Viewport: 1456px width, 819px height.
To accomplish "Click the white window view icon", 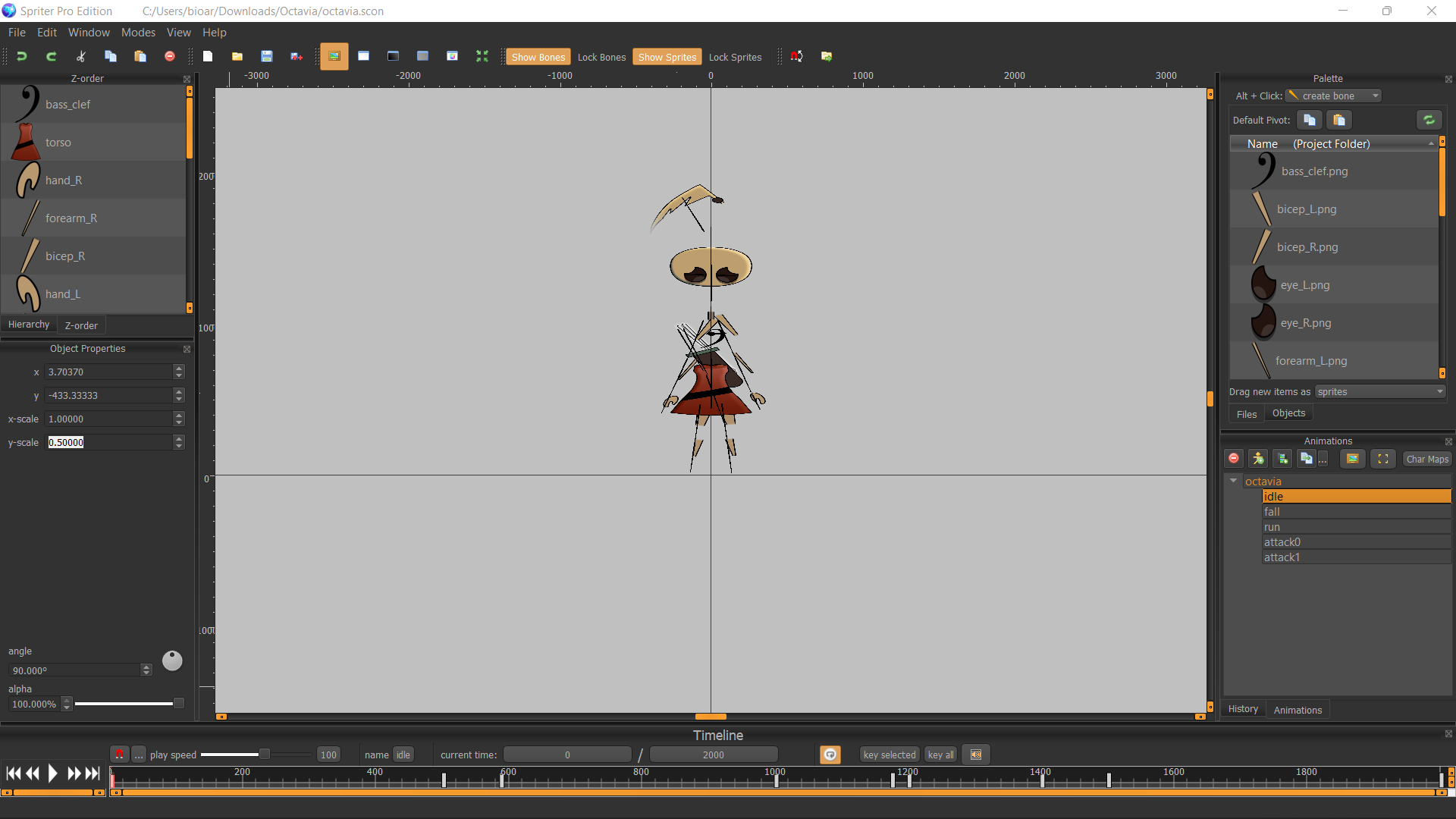I will (x=364, y=56).
